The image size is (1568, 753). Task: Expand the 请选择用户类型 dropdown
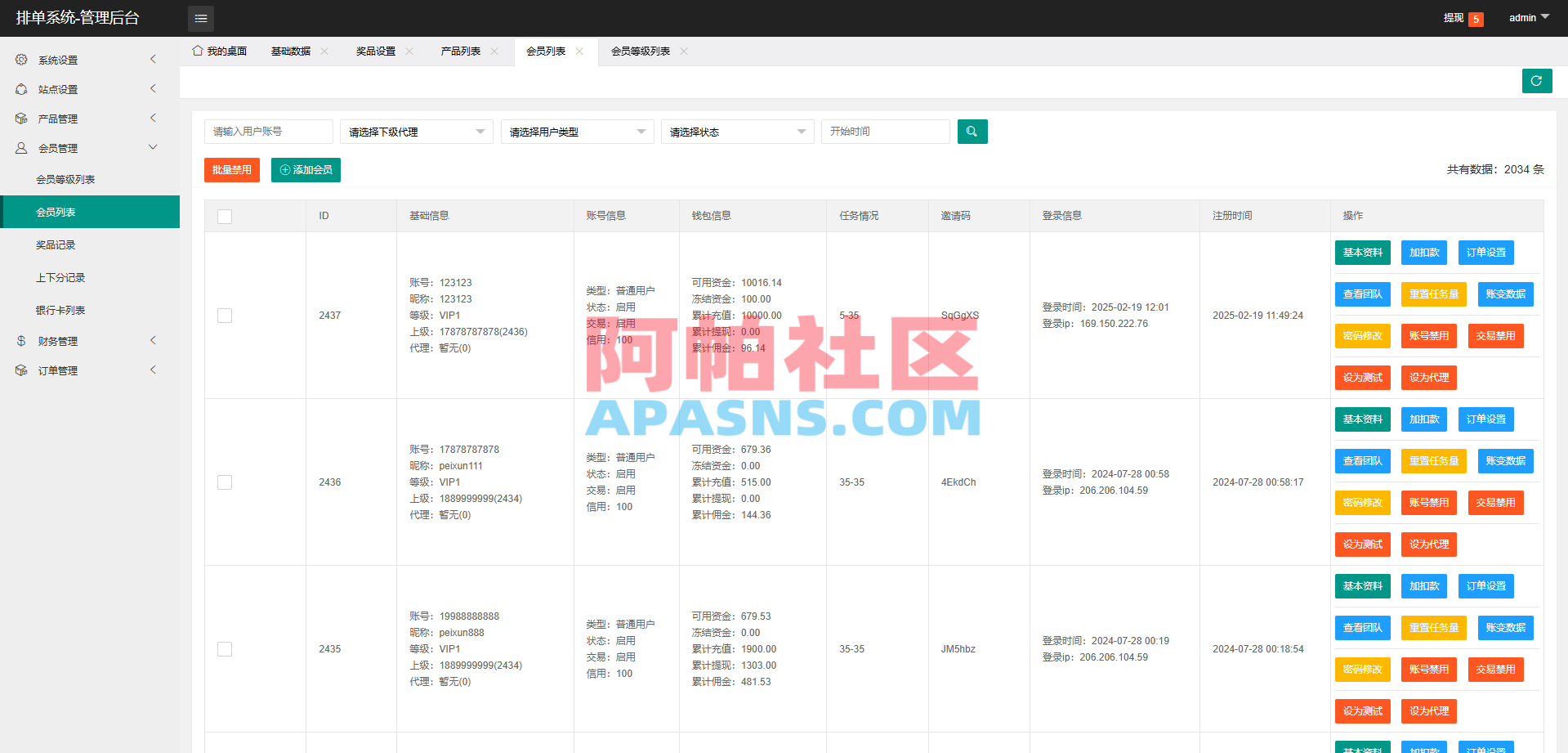577,131
